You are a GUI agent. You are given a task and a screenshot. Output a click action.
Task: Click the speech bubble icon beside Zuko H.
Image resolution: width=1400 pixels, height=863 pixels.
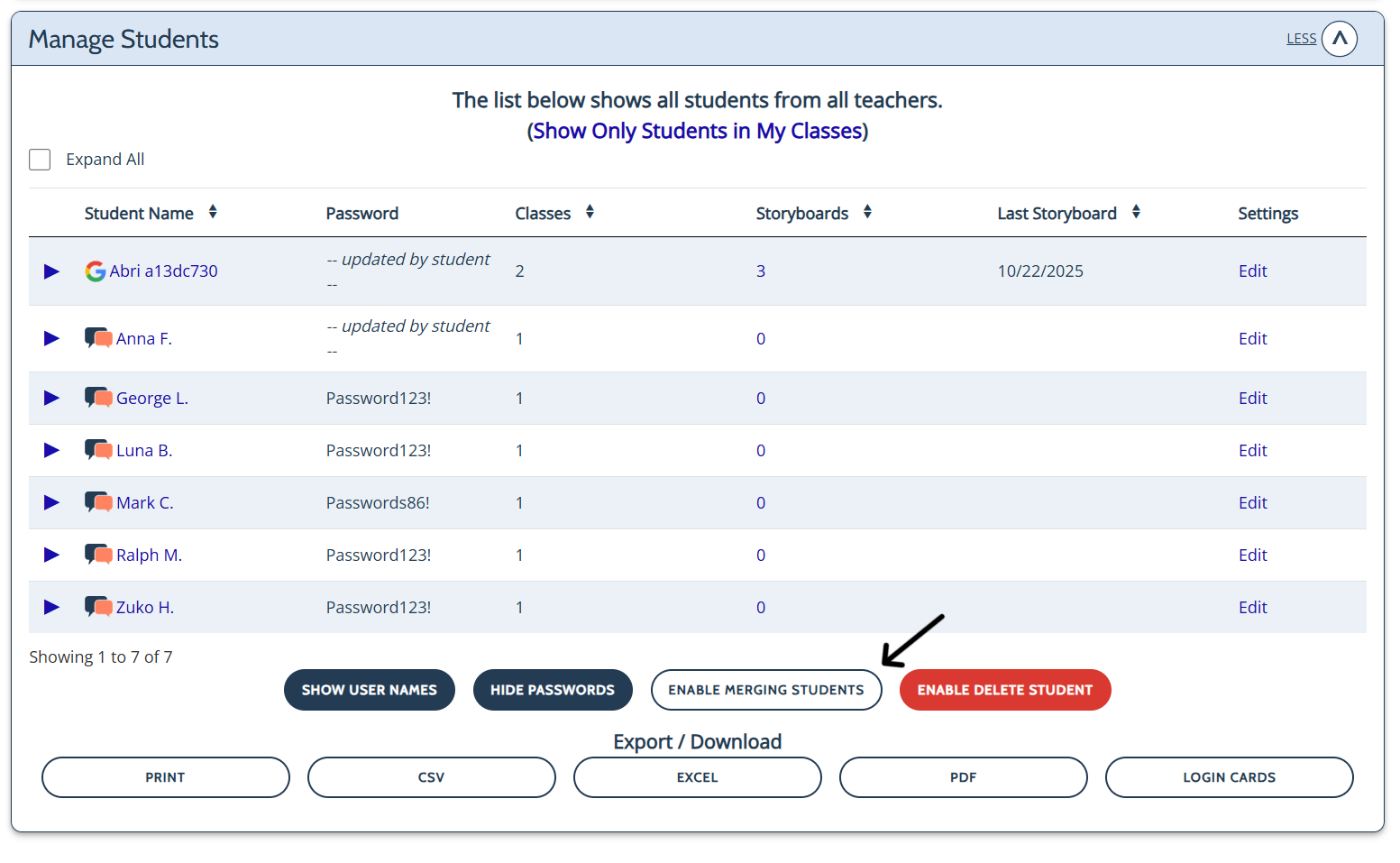(x=98, y=607)
